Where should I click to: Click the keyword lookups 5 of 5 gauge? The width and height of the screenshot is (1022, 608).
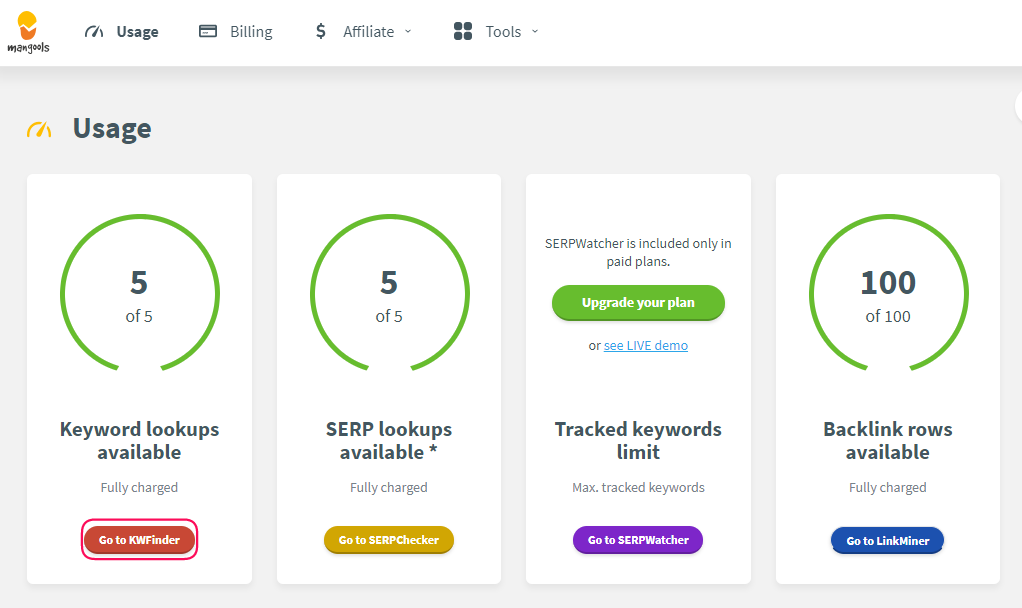pyautogui.click(x=139, y=294)
